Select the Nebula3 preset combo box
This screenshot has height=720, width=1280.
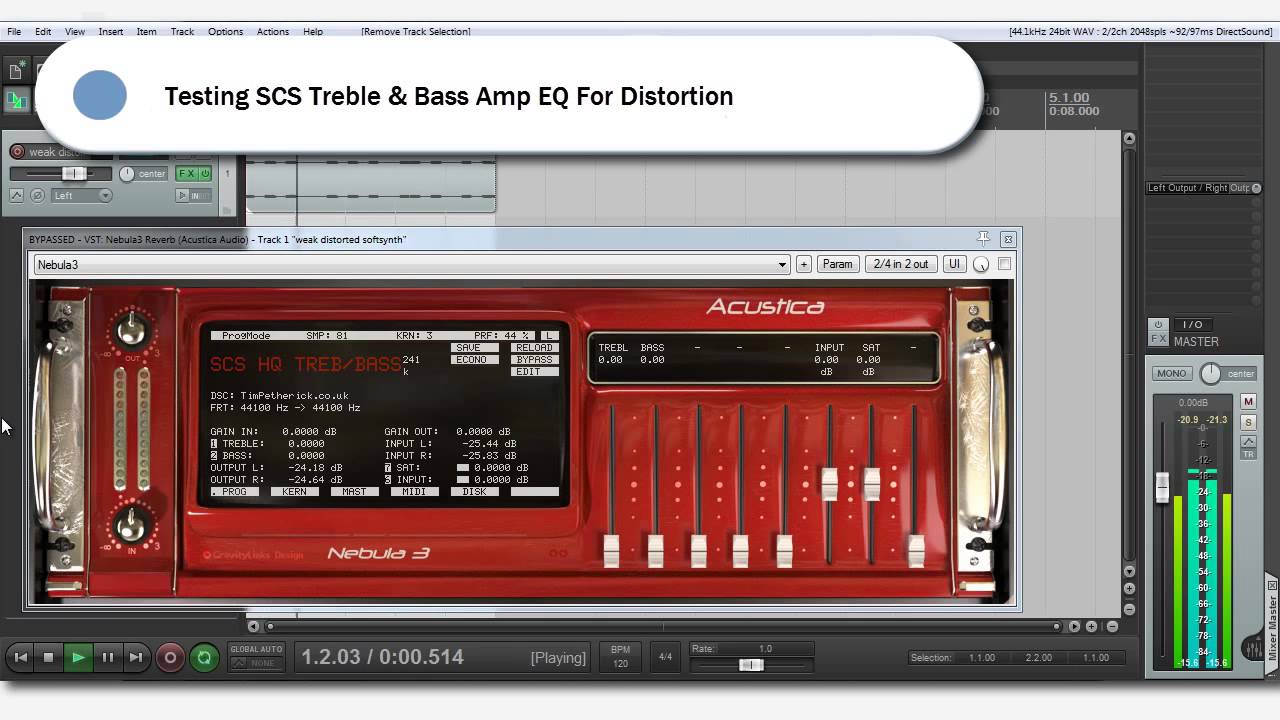tap(412, 265)
